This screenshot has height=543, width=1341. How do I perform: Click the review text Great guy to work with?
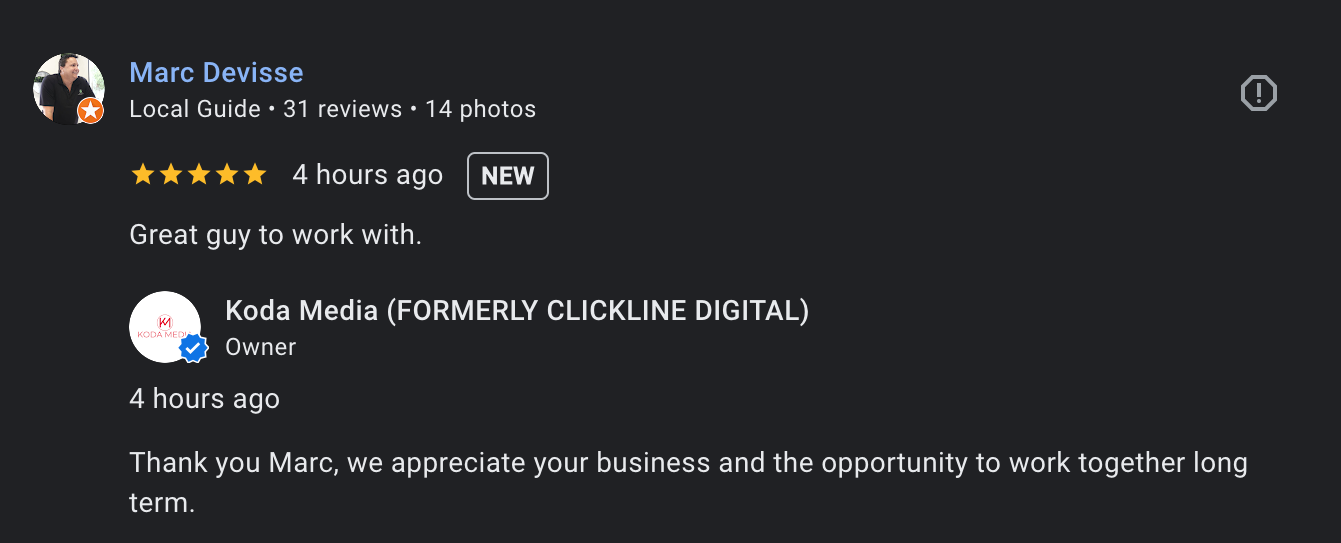coord(276,235)
